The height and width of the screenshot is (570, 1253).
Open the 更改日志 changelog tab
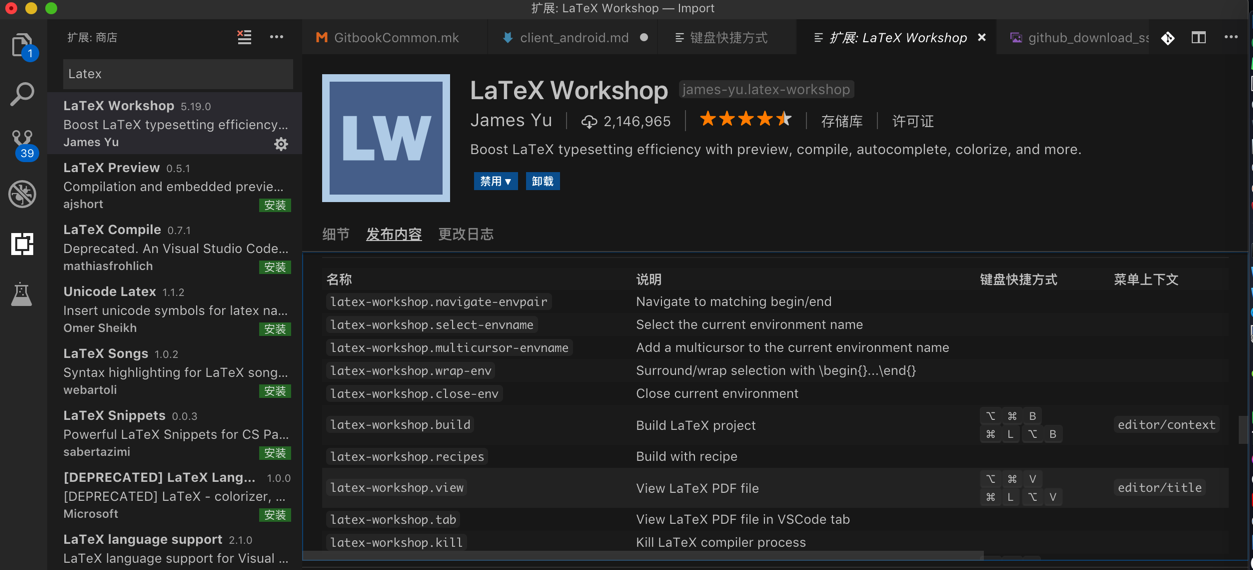[x=466, y=234]
